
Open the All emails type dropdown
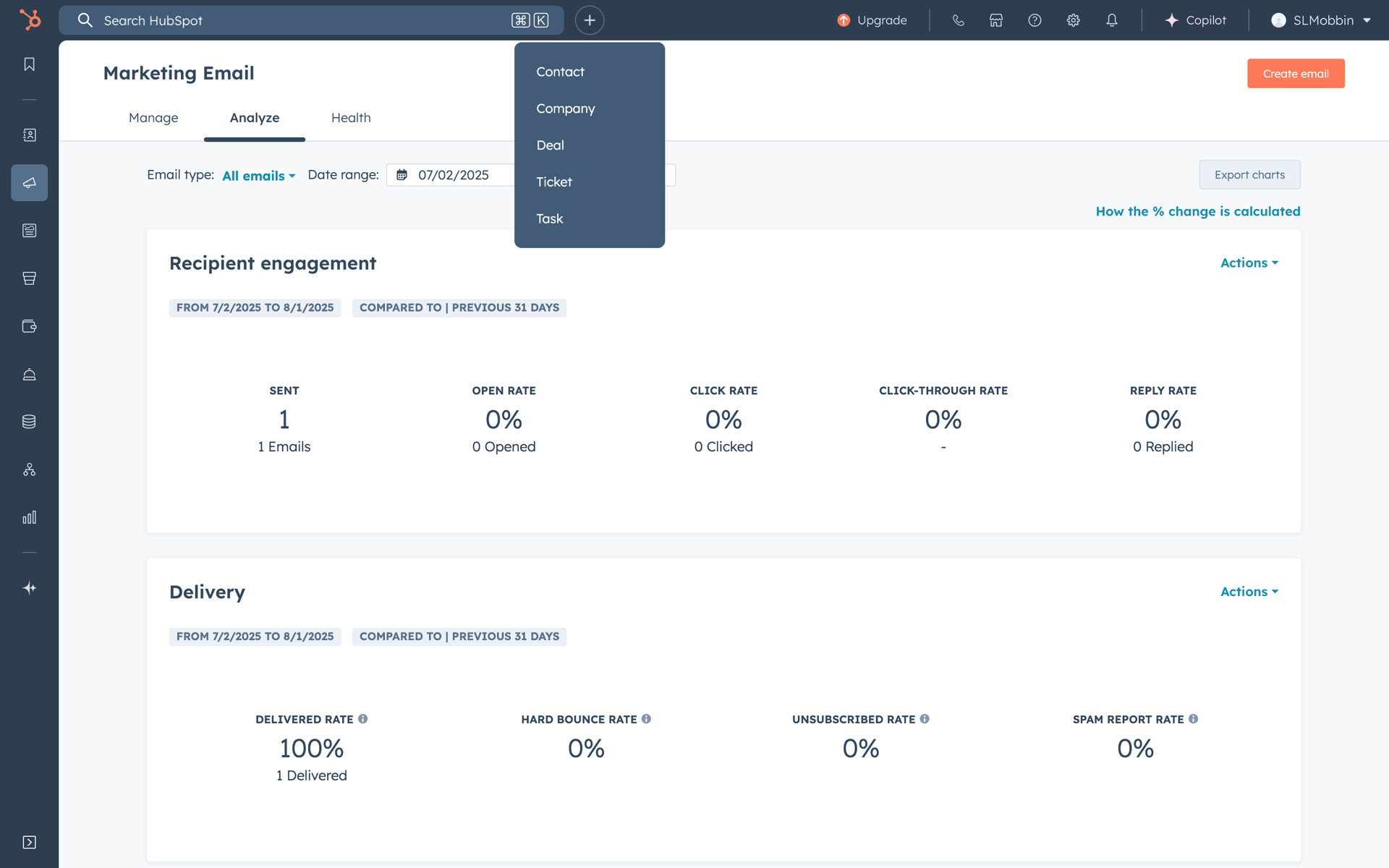click(x=259, y=176)
